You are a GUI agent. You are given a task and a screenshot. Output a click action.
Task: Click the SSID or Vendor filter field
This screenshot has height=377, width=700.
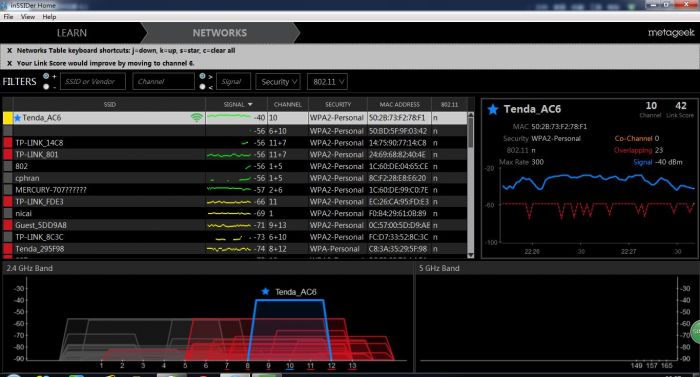(x=93, y=81)
